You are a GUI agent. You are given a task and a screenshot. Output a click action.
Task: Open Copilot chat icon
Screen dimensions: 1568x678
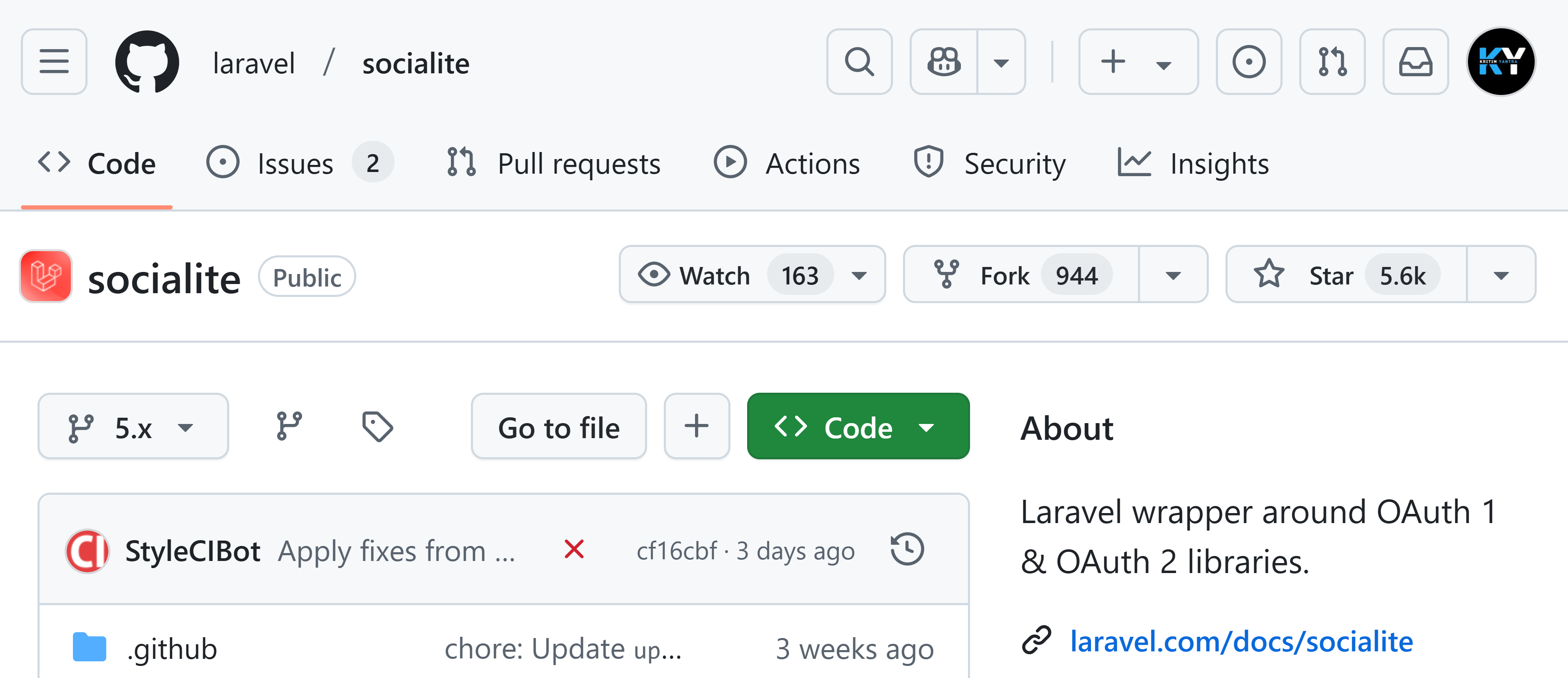pos(943,62)
